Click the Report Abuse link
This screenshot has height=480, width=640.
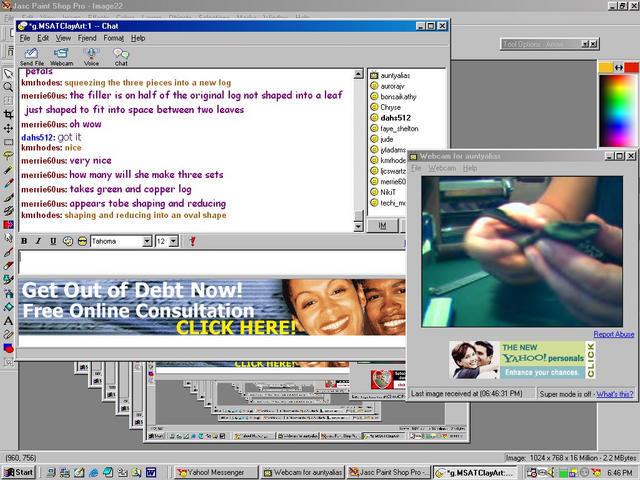(613, 334)
